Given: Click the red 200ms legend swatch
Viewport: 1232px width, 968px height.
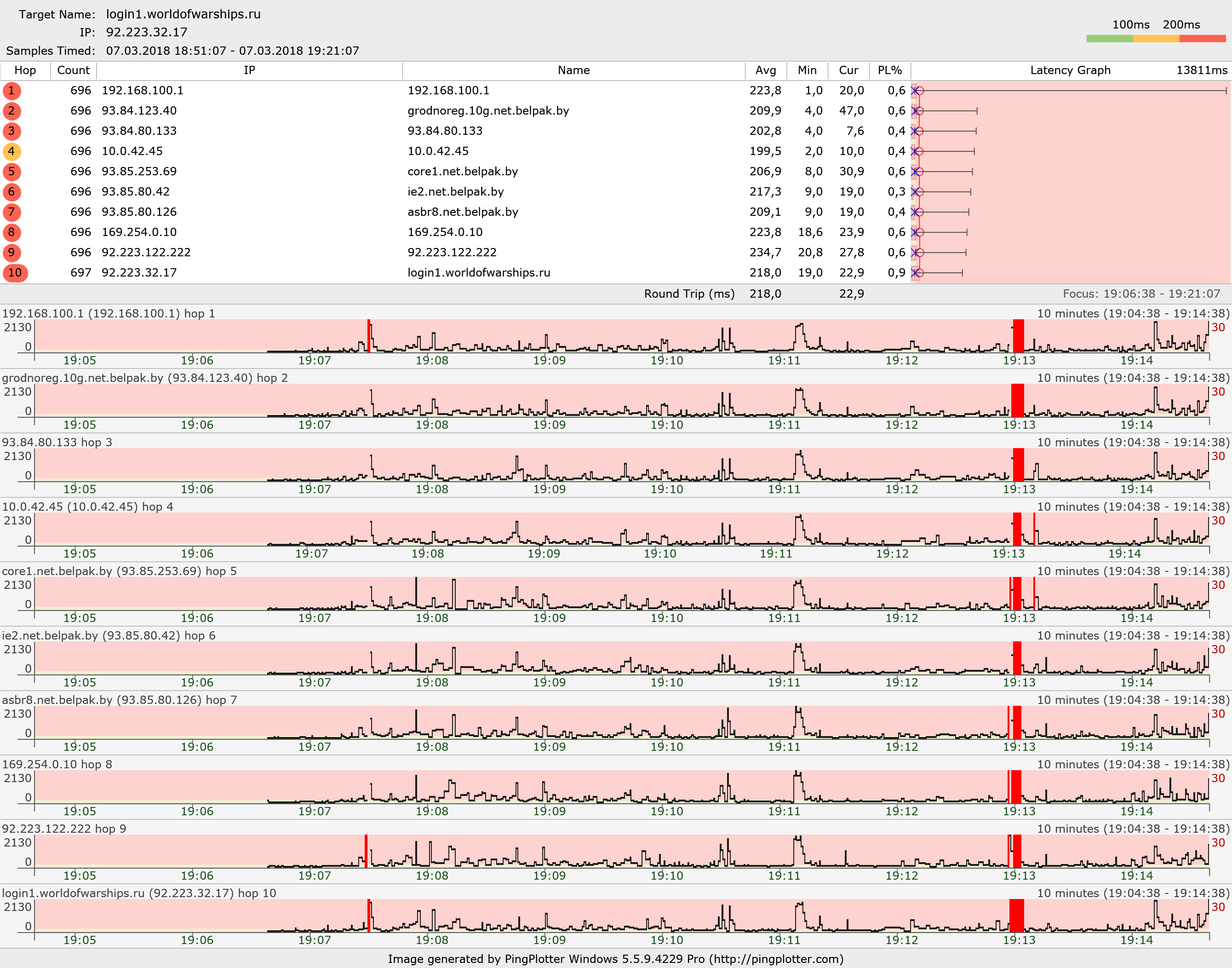Looking at the screenshot, I should (x=1203, y=39).
